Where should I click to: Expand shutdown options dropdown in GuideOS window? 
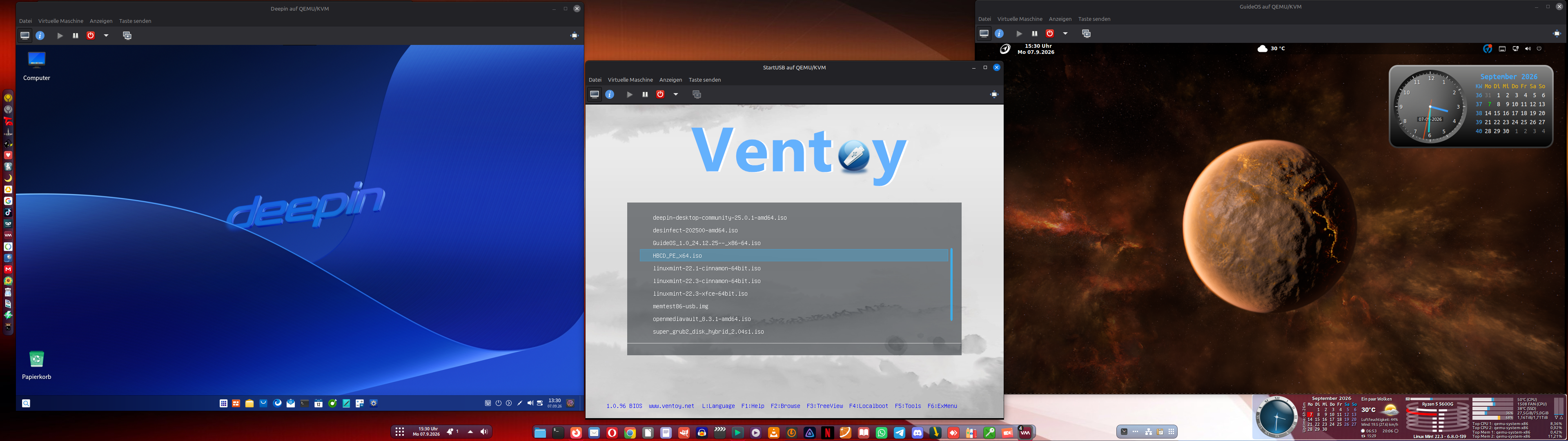[x=1065, y=33]
